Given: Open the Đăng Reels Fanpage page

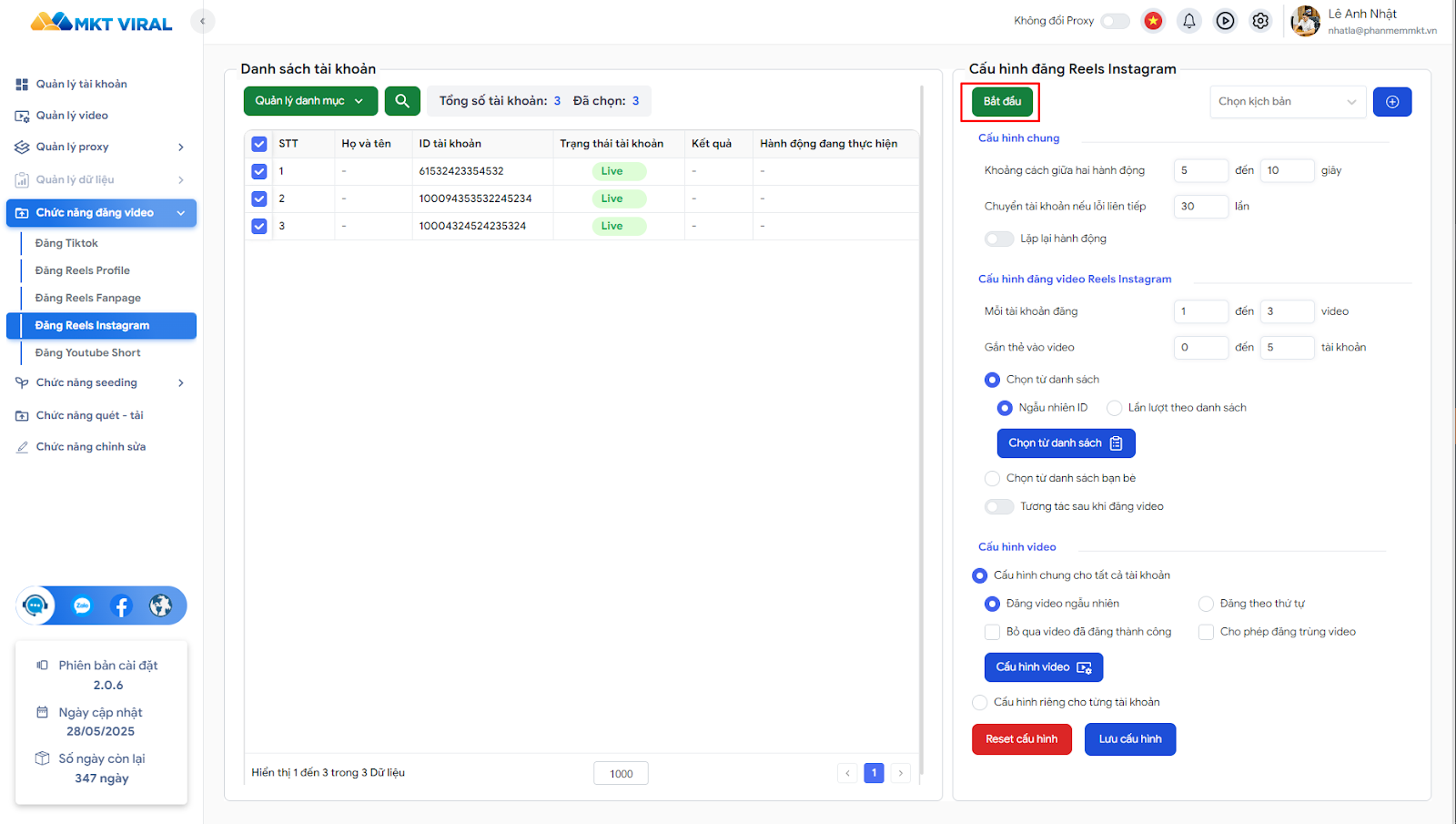Looking at the screenshot, I should (x=87, y=298).
